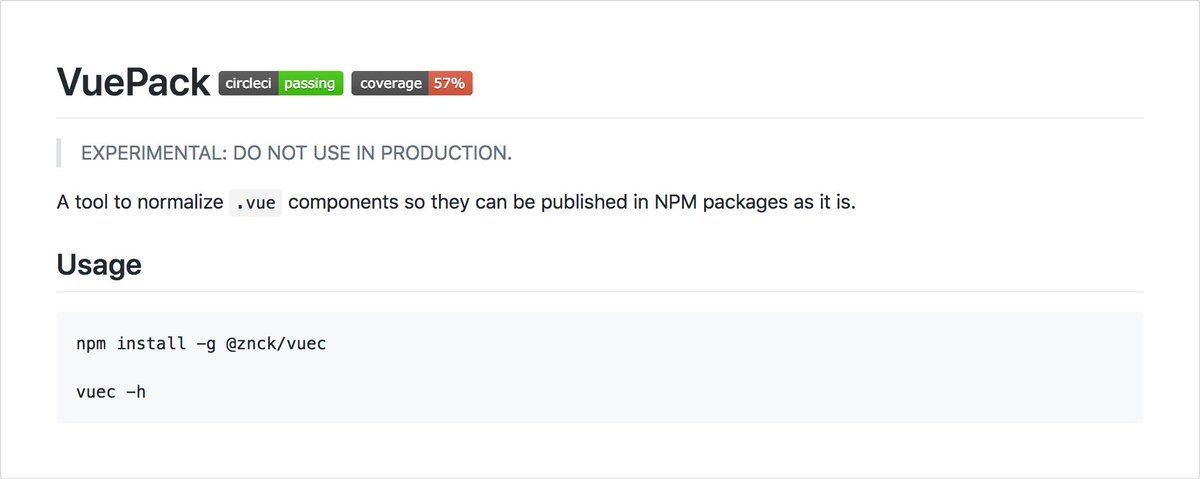Select the Usage section heading
The width and height of the screenshot is (1200, 479).
coord(99,265)
